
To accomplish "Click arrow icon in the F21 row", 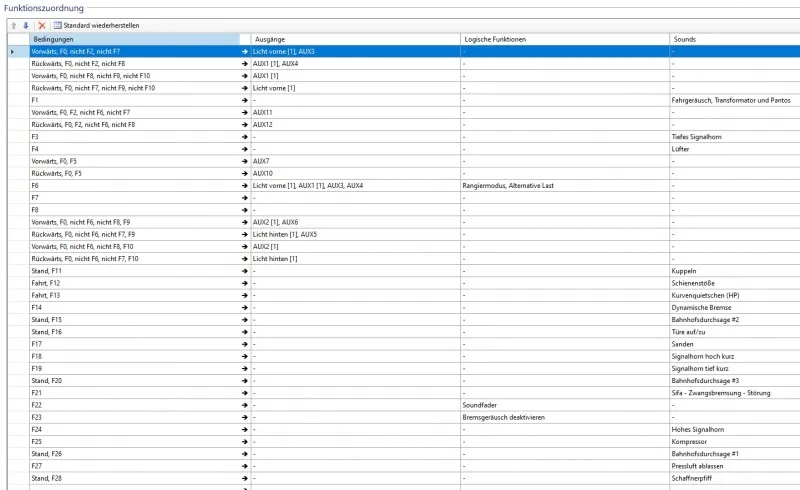I will [245, 393].
